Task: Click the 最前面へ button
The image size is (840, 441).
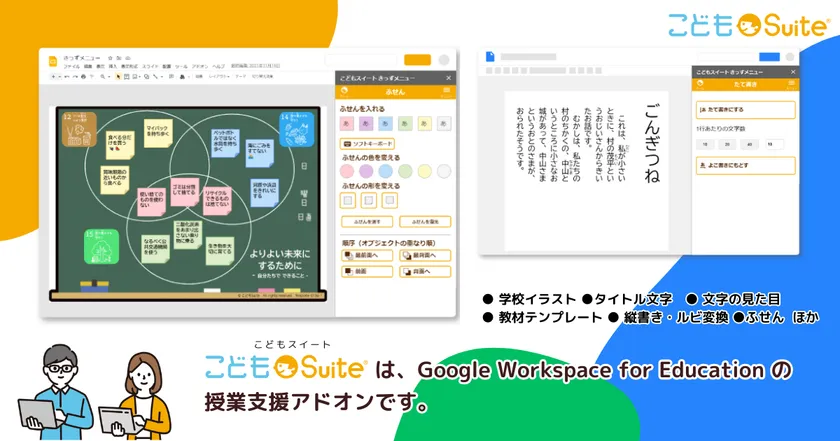Action: (x=368, y=256)
